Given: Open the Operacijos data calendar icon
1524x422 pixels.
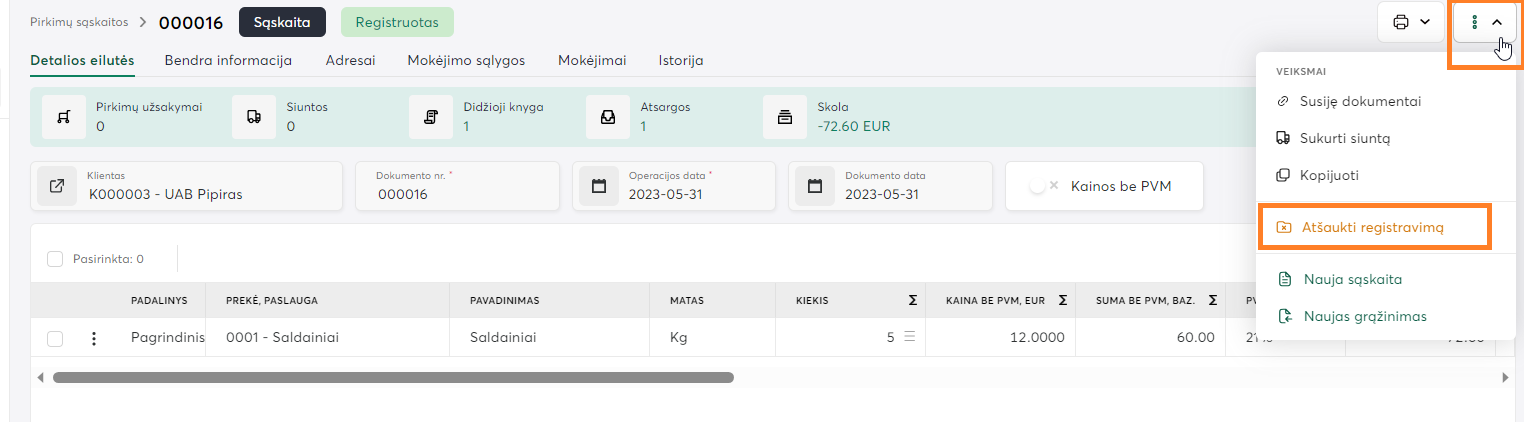Looking at the screenshot, I should [599, 186].
